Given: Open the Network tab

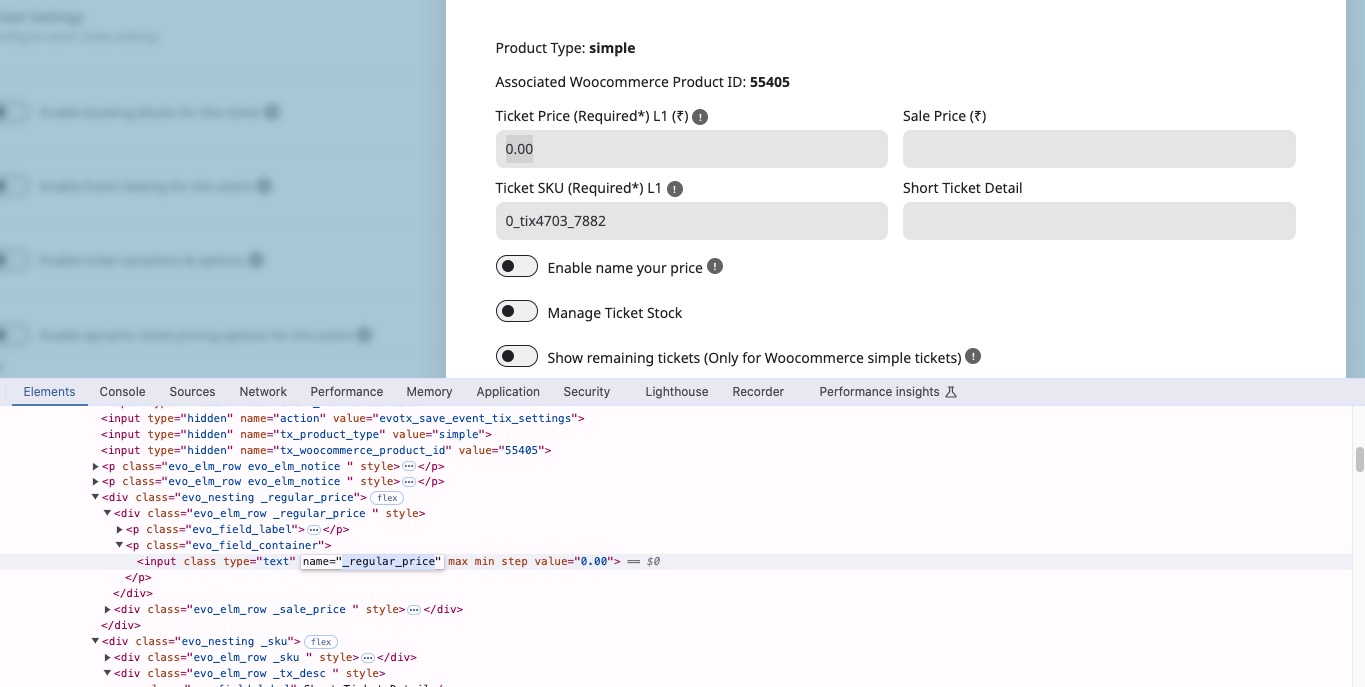Looking at the screenshot, I should click(263, 392).
